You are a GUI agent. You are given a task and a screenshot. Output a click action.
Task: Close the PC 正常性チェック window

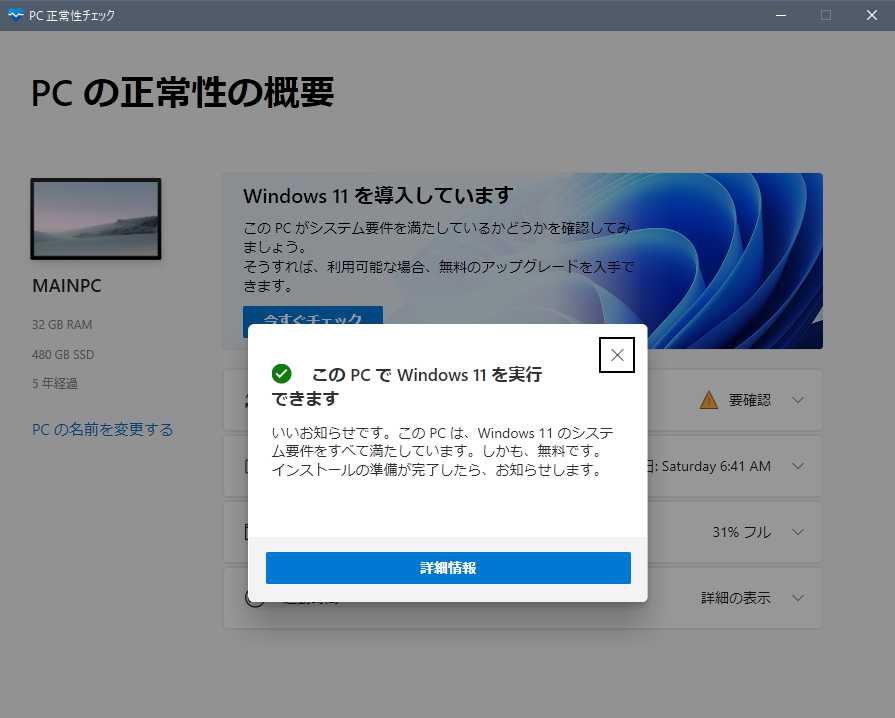tap(872, 15)
